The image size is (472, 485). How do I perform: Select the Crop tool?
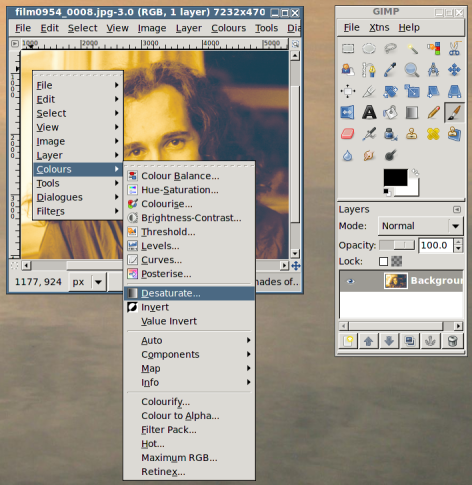click(369, 91)
